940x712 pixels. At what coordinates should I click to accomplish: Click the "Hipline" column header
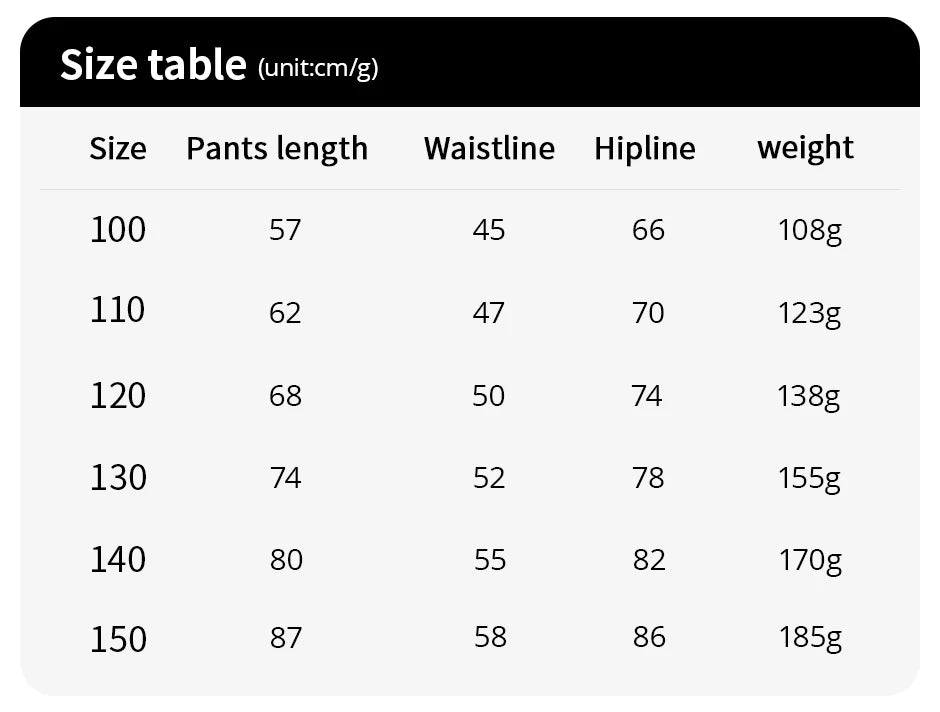[x=645, y=149]
